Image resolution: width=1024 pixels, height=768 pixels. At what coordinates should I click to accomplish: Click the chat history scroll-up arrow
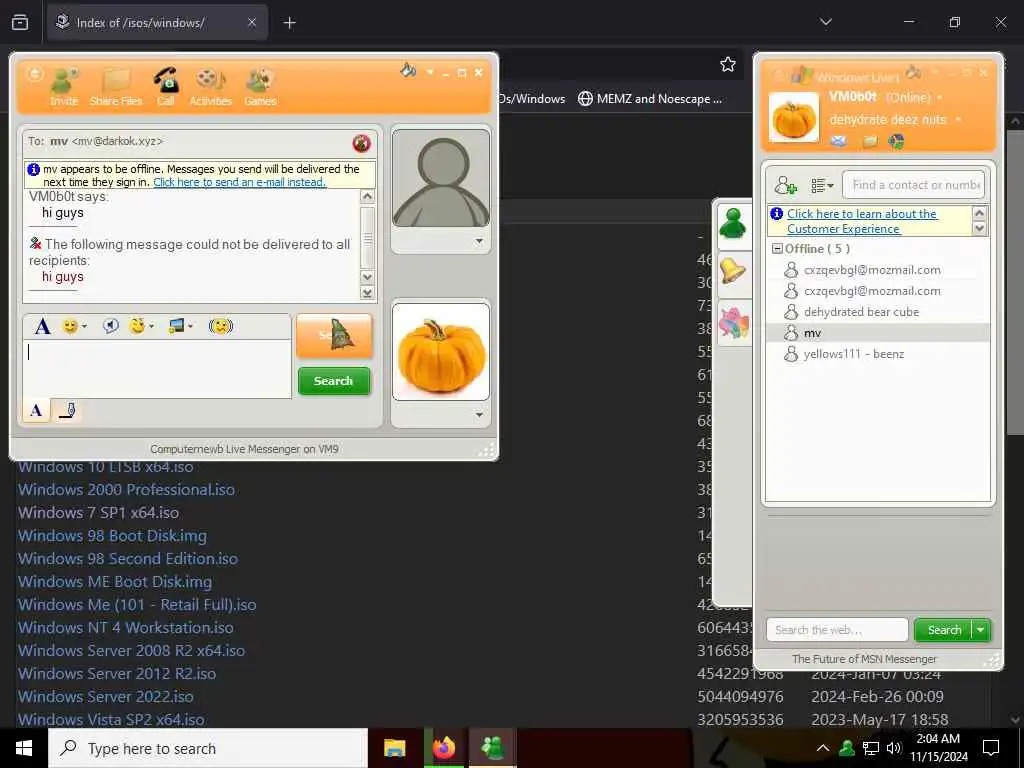368,197
